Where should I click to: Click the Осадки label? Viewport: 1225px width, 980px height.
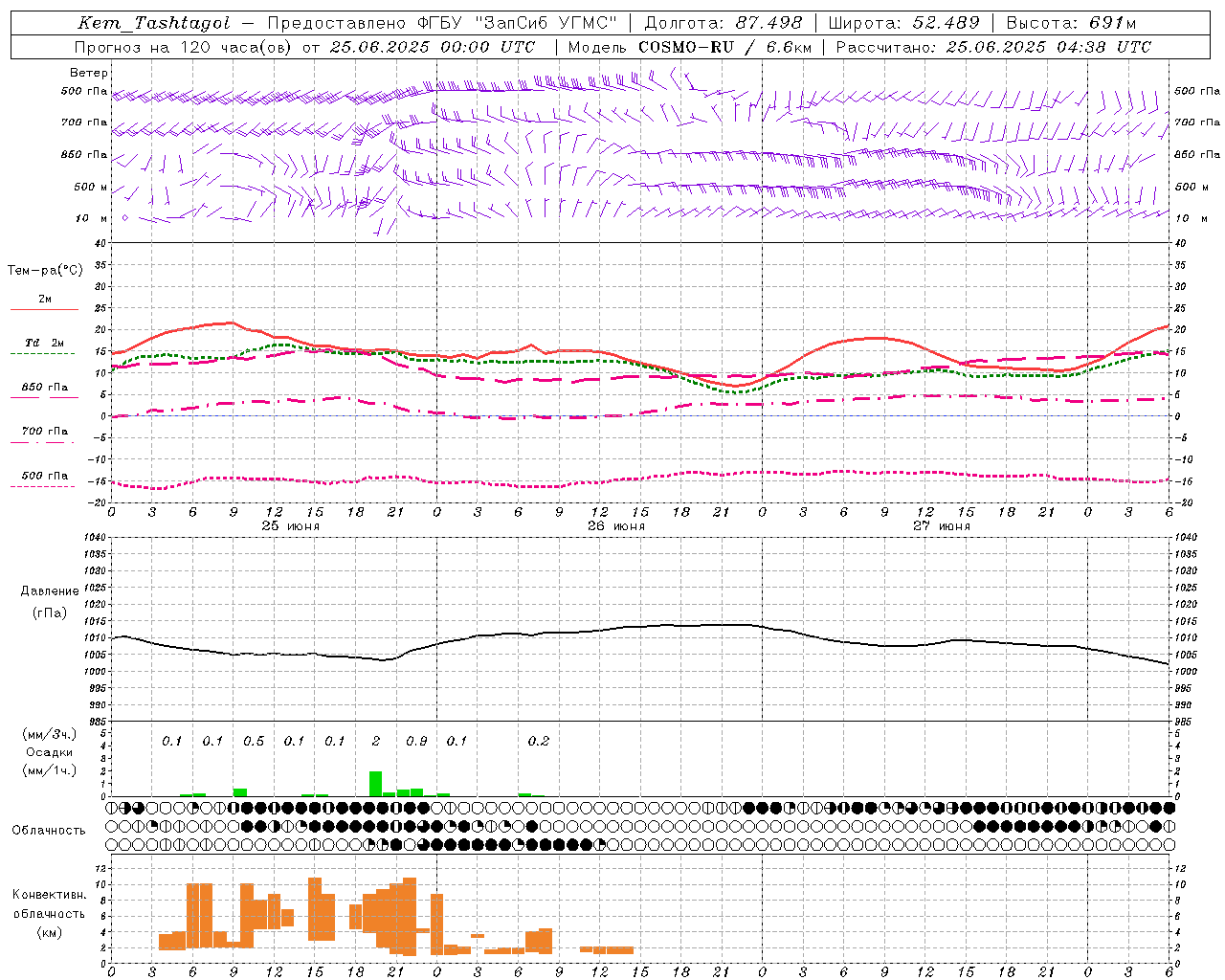[x=49, y=752]
